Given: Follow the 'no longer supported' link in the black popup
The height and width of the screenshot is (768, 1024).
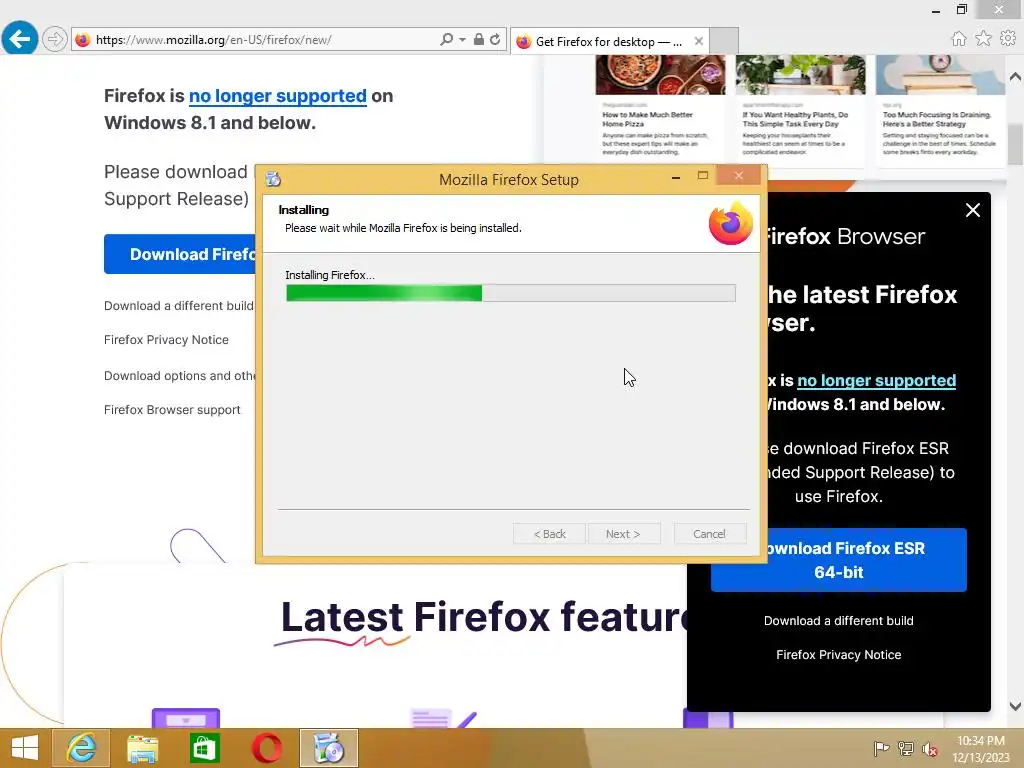Looking at the screenshot, I should 876,380.
